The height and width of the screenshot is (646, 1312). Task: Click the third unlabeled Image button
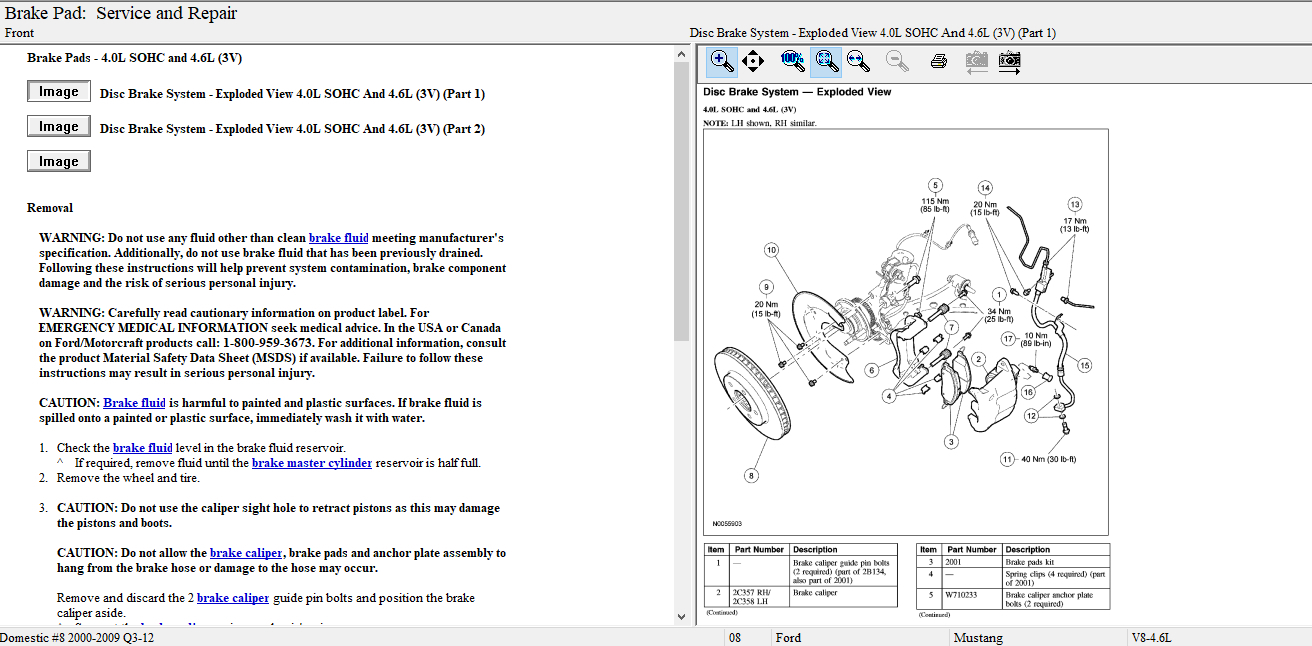click(58, 161)
